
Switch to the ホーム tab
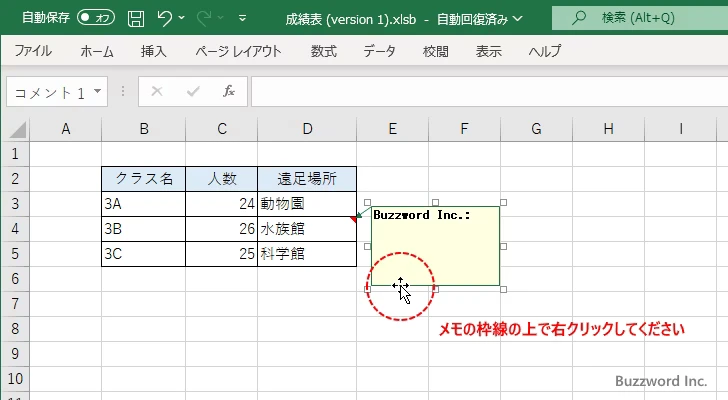coord(97,51)
